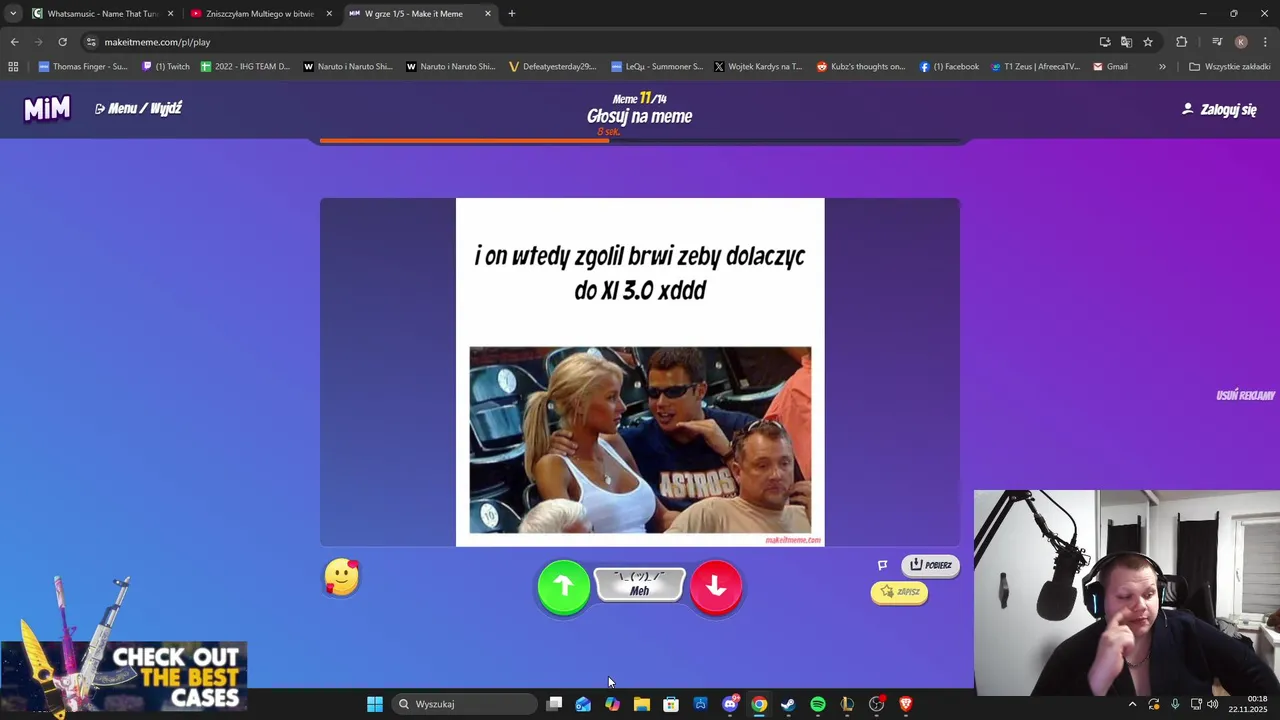Open Chrome extensions menu
Viewport: 1280px width, 720px height.
click(1182, 42)
